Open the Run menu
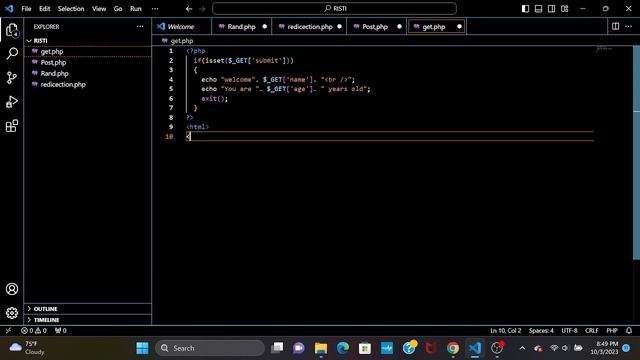This screenshot has width=640, height=360. tap(136, 9)
